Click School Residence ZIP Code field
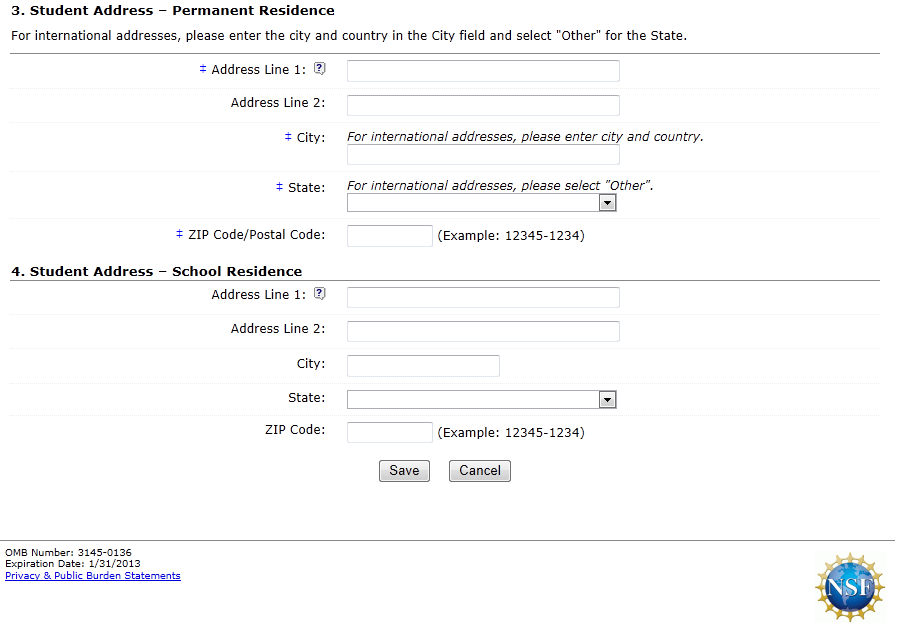This screenshot has width=902, height=623. (x=389, y=433)
